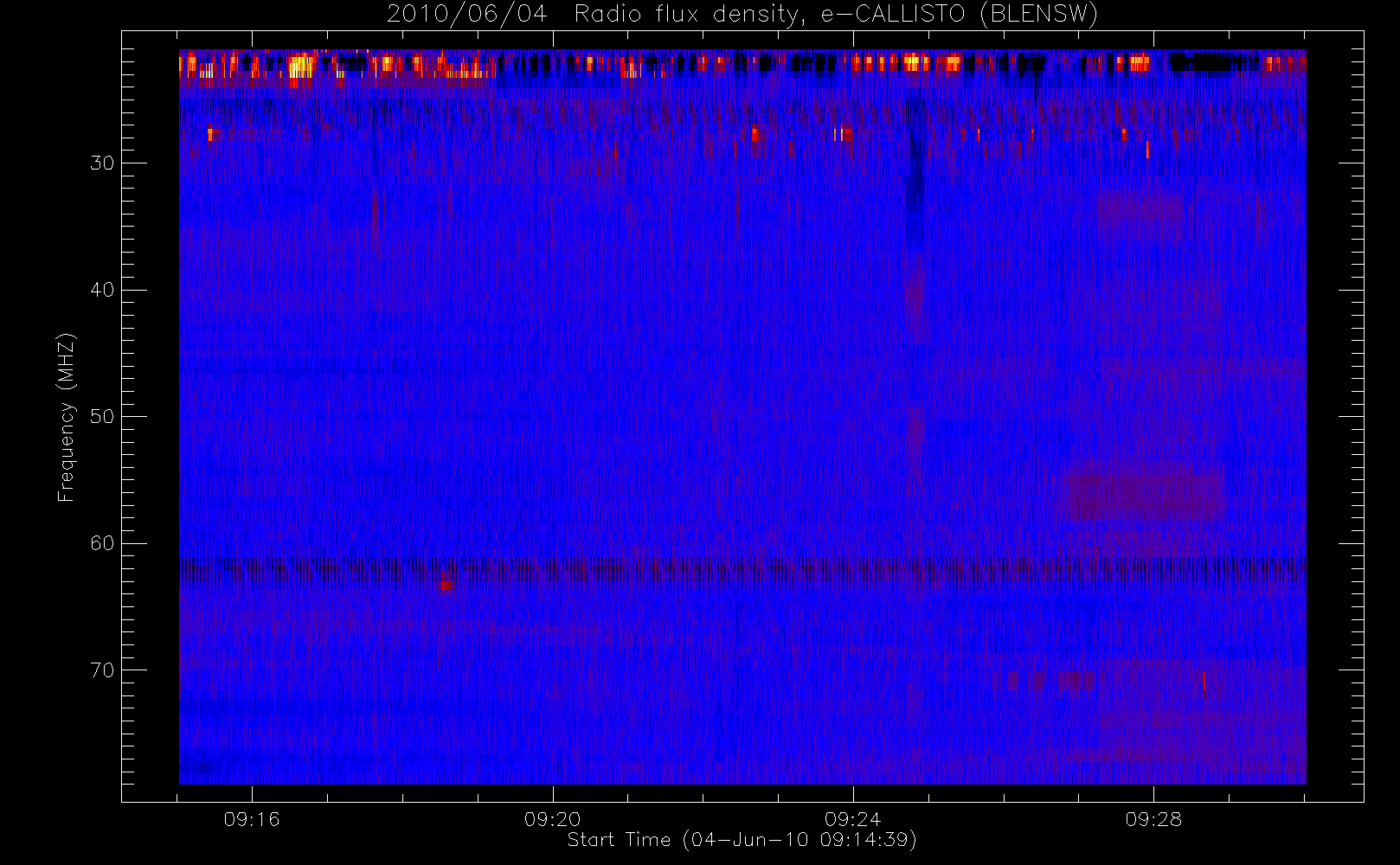Click the 40 frequency axis label
Viewport: 1400px width, 865px height.
tap(102, 290)
